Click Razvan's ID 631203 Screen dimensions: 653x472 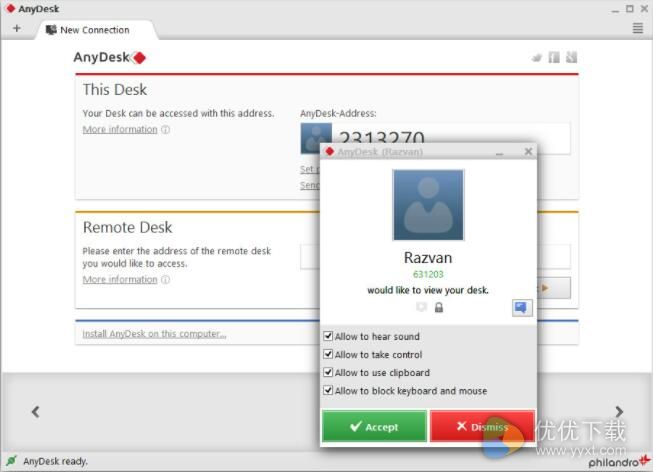point(428,275)
